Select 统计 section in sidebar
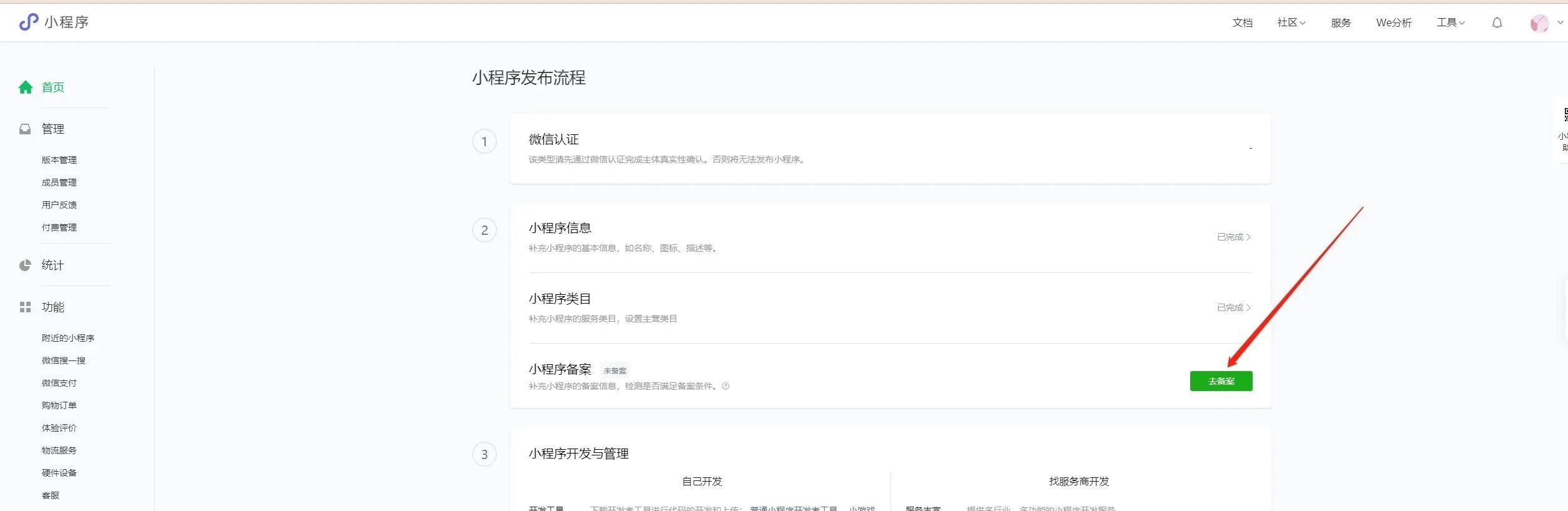1568x511 pixels. (x=53, y=265)
